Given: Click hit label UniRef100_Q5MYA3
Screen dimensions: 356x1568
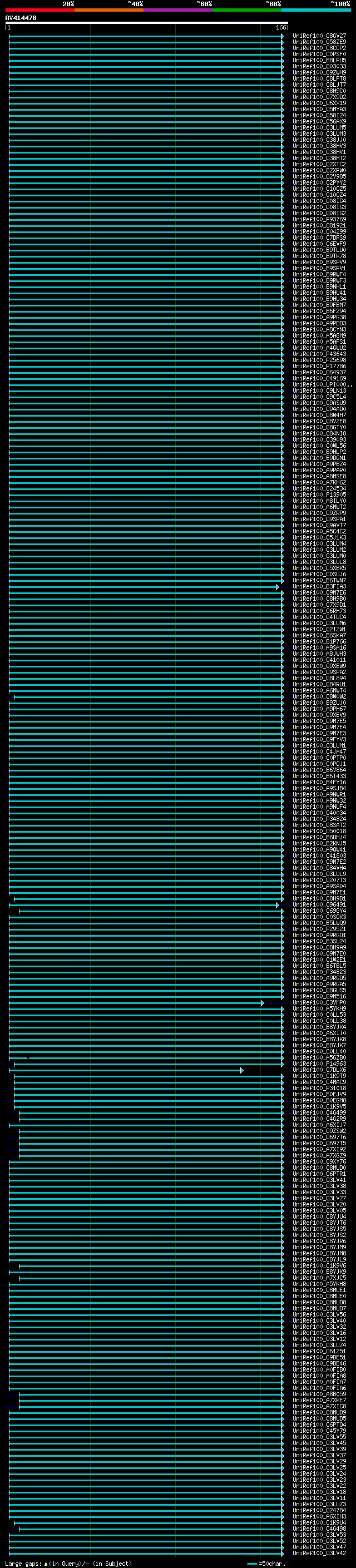Looking at the screenshot, I should point(319,110).
